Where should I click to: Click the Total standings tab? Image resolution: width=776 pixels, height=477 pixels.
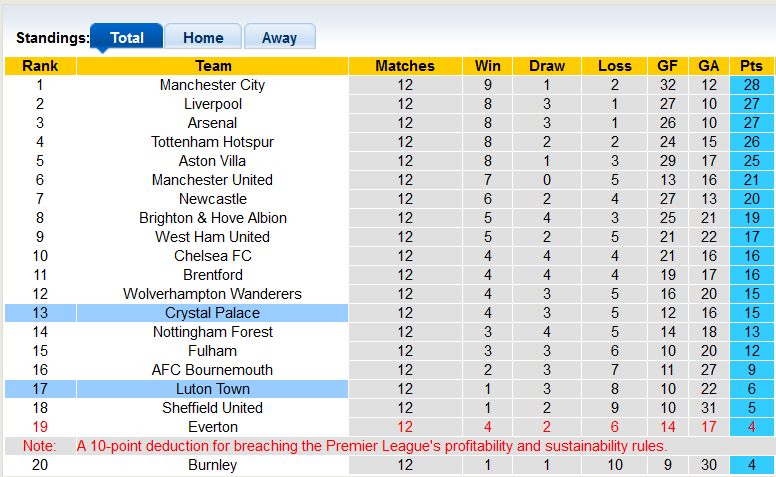coord(127,38)
